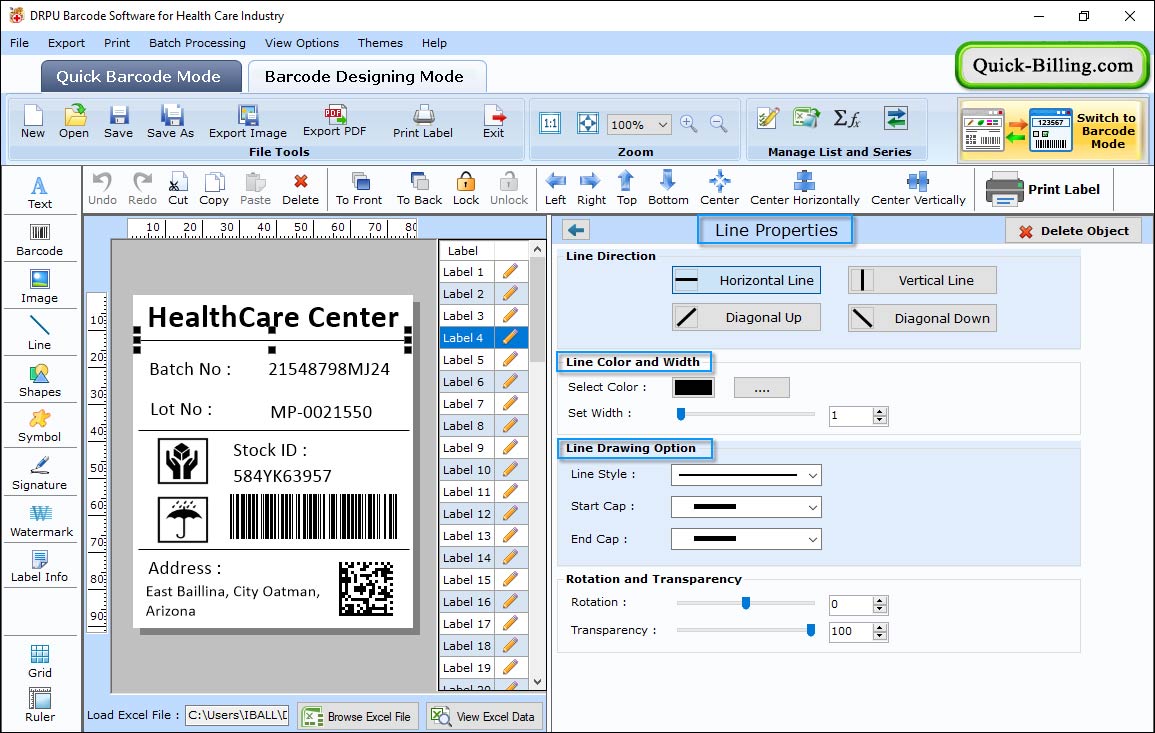Click the Open file icon
This screenshot has width=1155, height=733.
[x=74, y=122]
